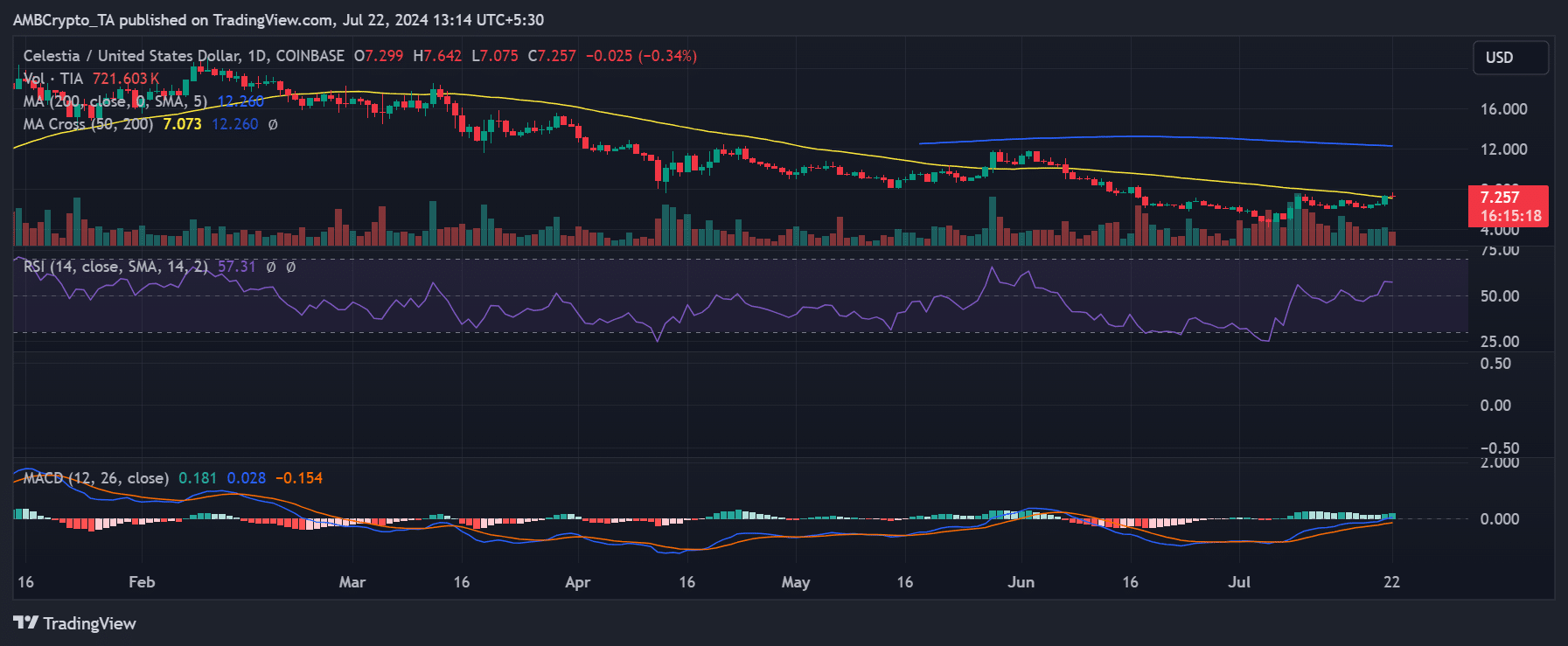The image size is (1568, 646).
Task: Click the MA (200, close, 0, SMA, 5) legend
Action: click(115, 101)
